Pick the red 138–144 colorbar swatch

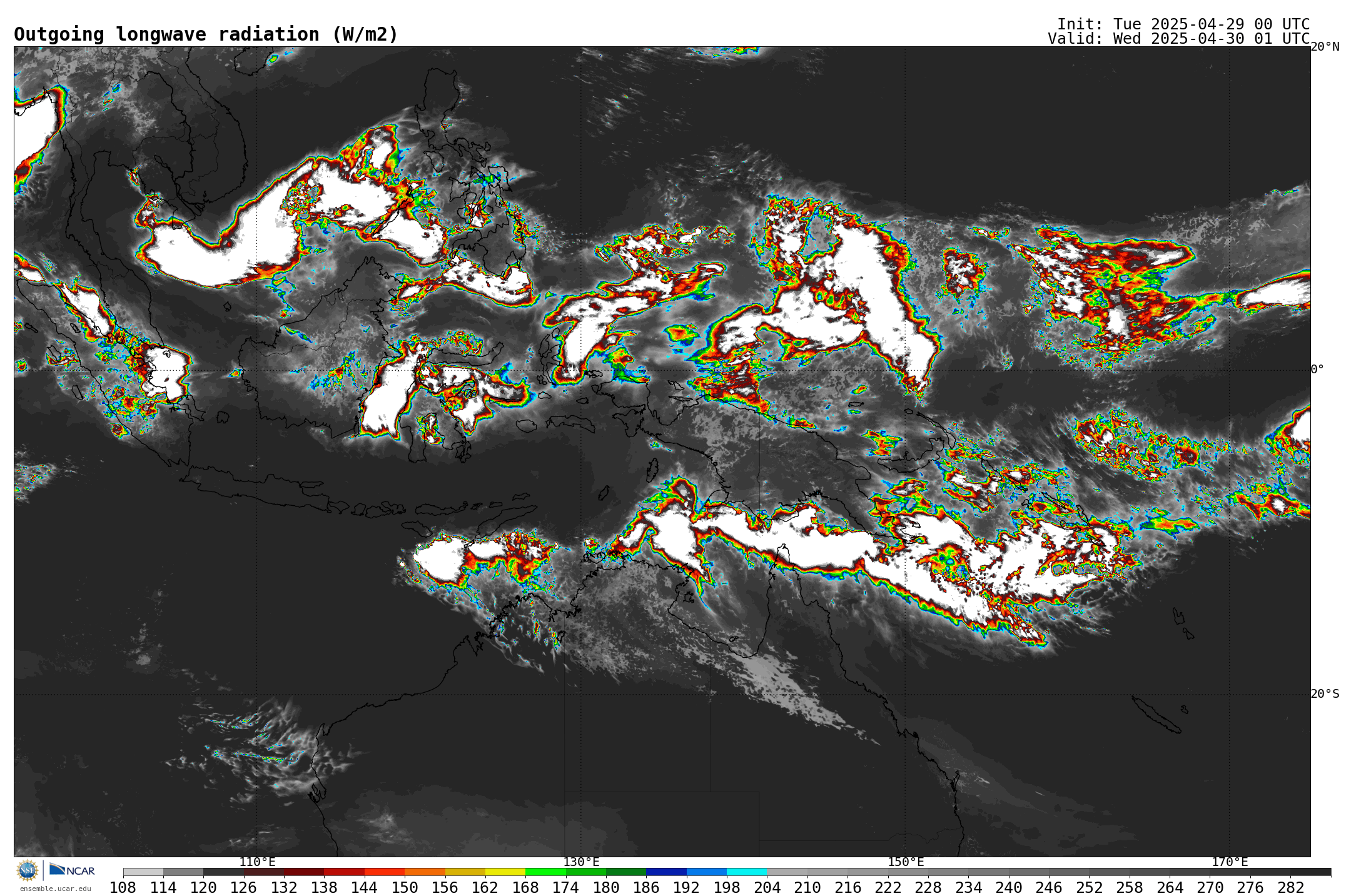point(345,872)
